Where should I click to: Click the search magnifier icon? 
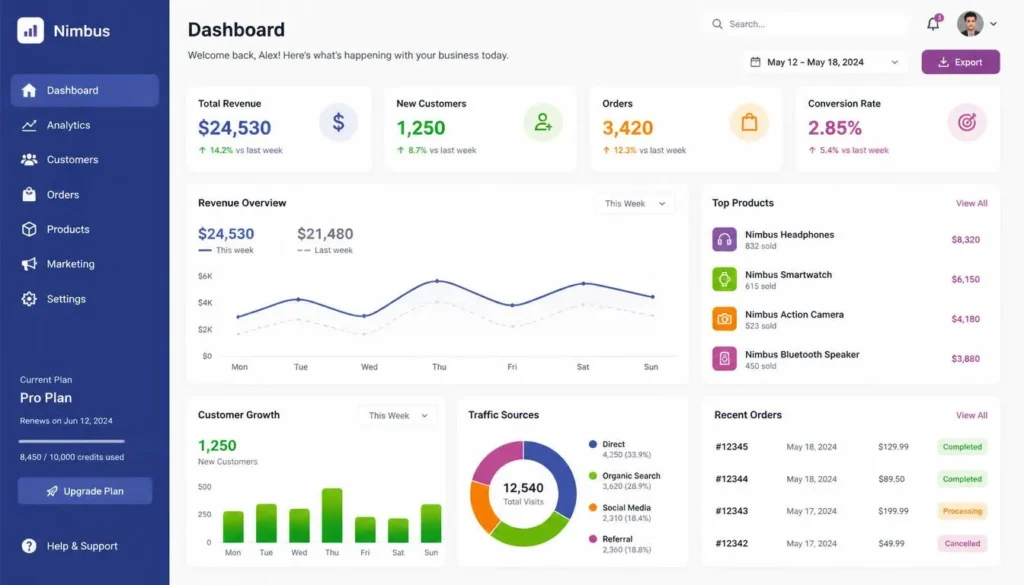point(717,24)
